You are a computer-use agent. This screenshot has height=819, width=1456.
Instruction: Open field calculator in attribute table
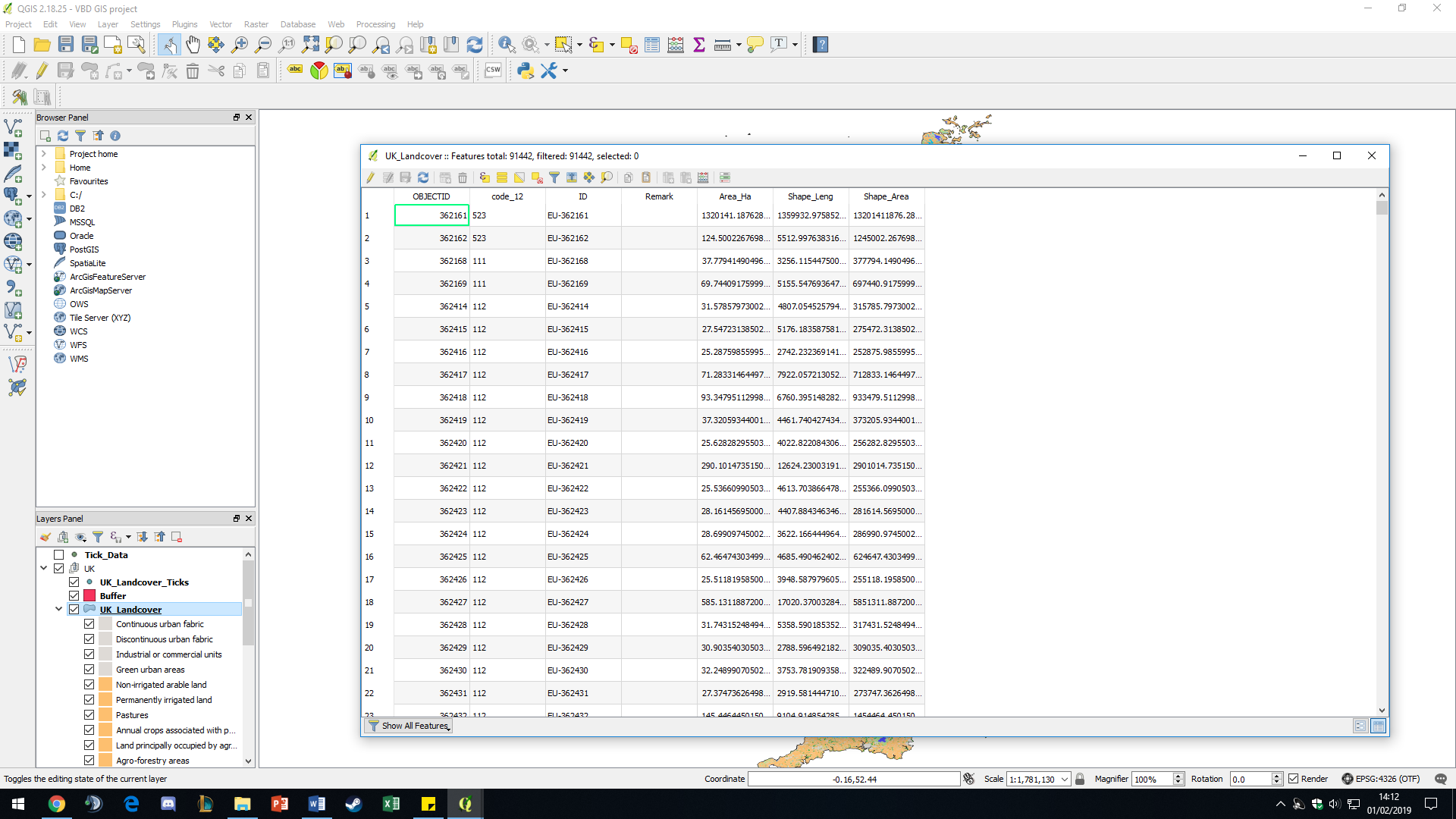point(703,177)
